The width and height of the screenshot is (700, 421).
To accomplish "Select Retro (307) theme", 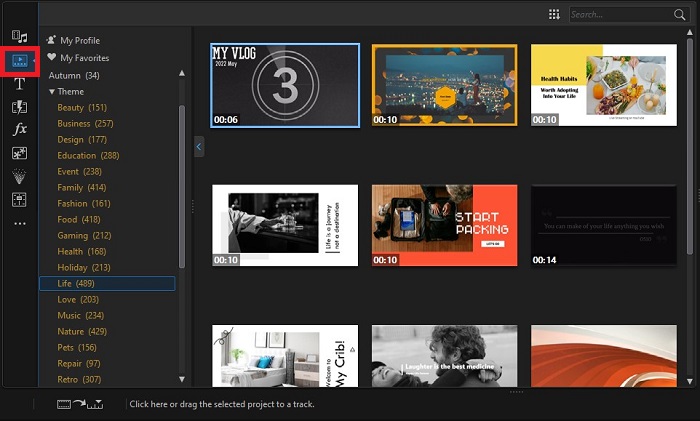I will click(x=79, y=380).
